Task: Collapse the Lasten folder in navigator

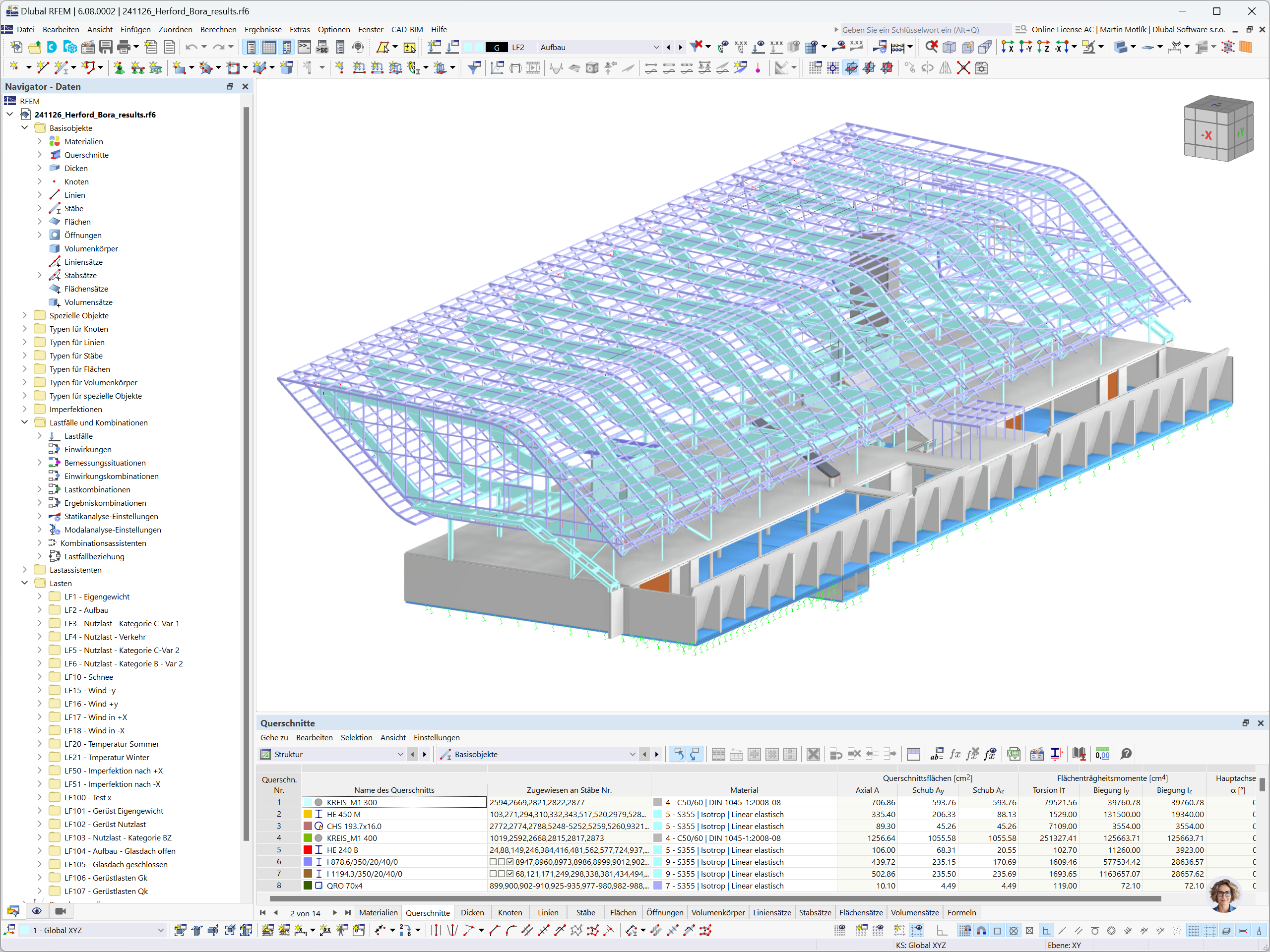Action: click(x=24, y=583)
